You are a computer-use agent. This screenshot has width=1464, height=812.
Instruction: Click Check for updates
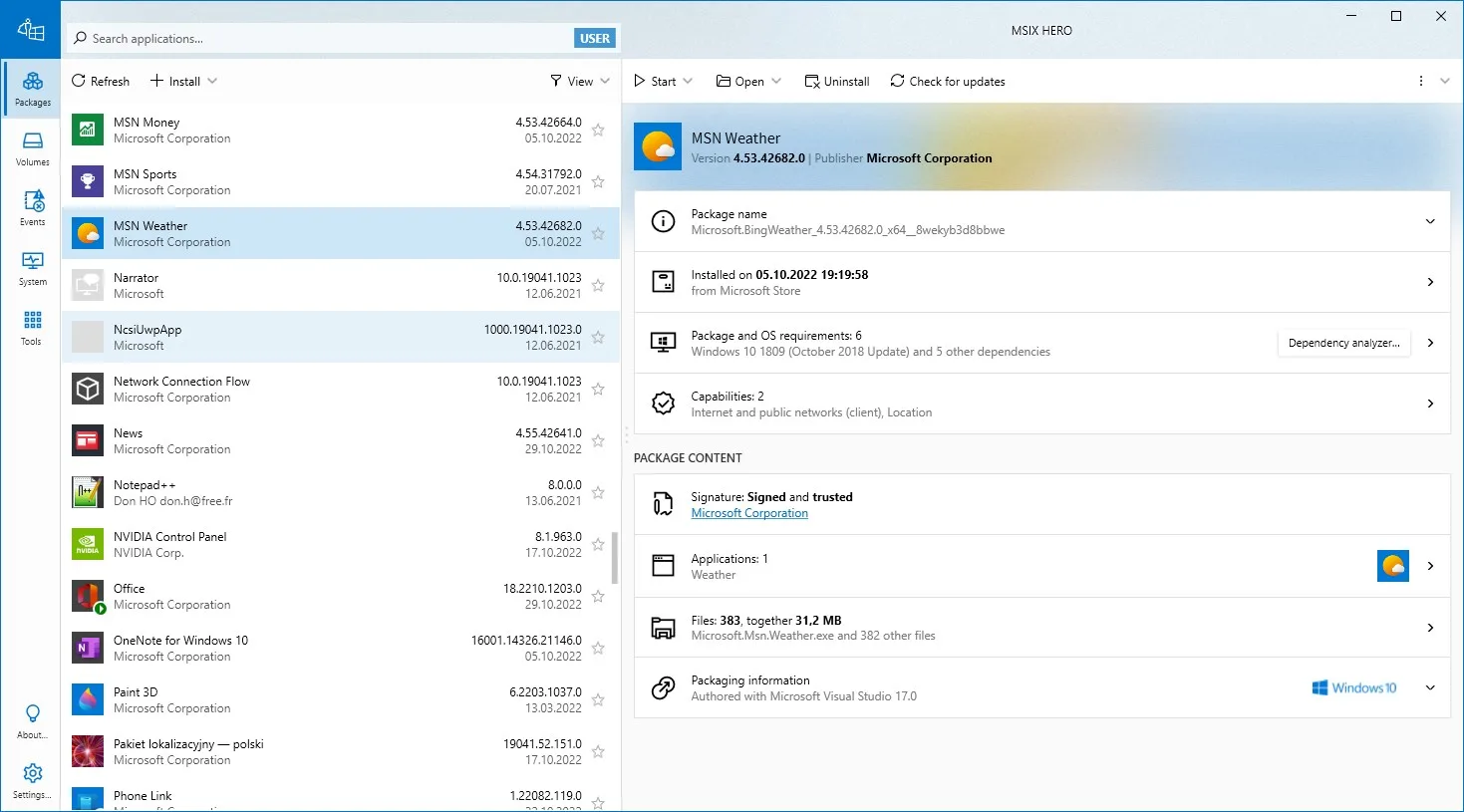[x=947, y=82]
